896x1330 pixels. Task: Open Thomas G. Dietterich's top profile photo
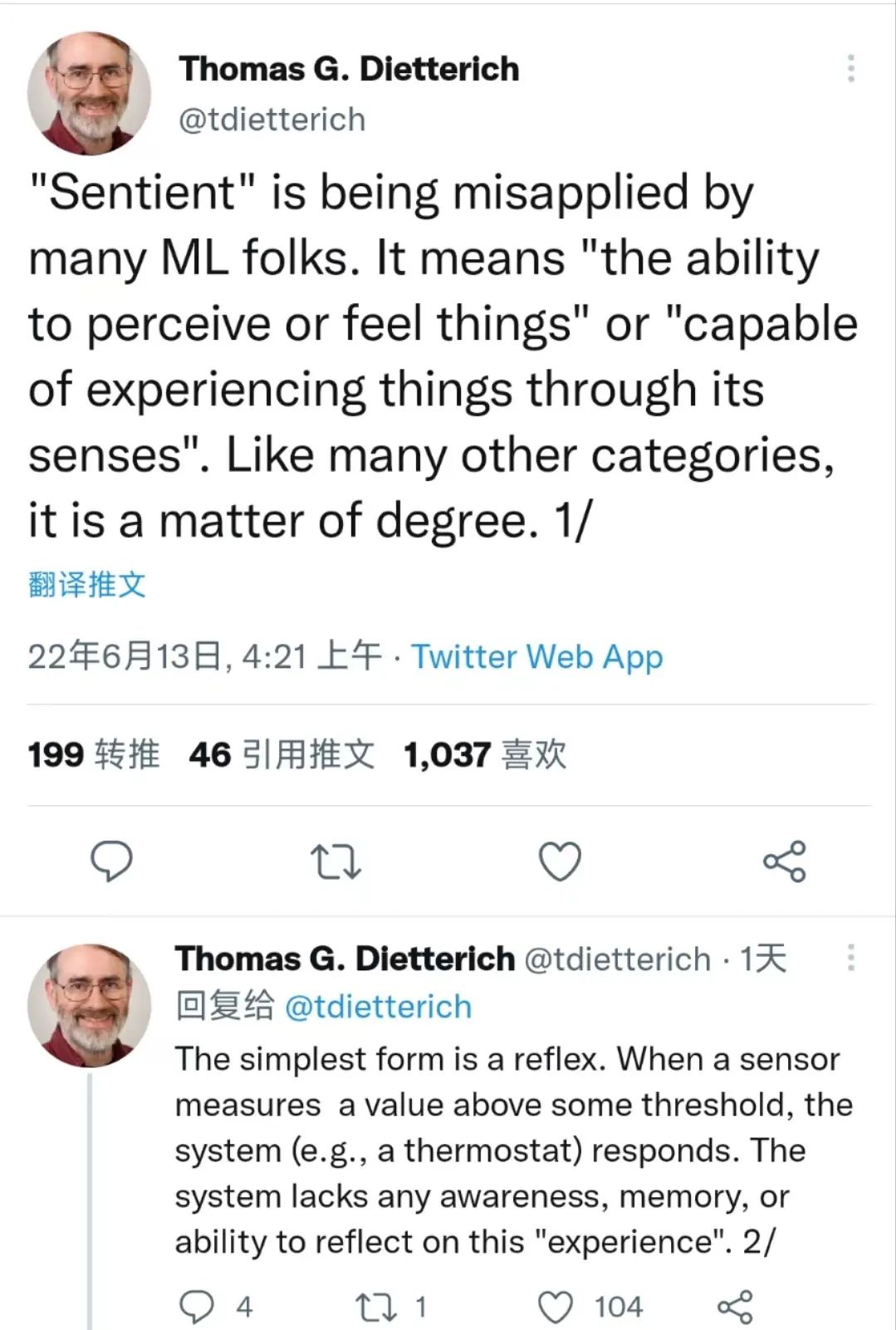point(89,93)
